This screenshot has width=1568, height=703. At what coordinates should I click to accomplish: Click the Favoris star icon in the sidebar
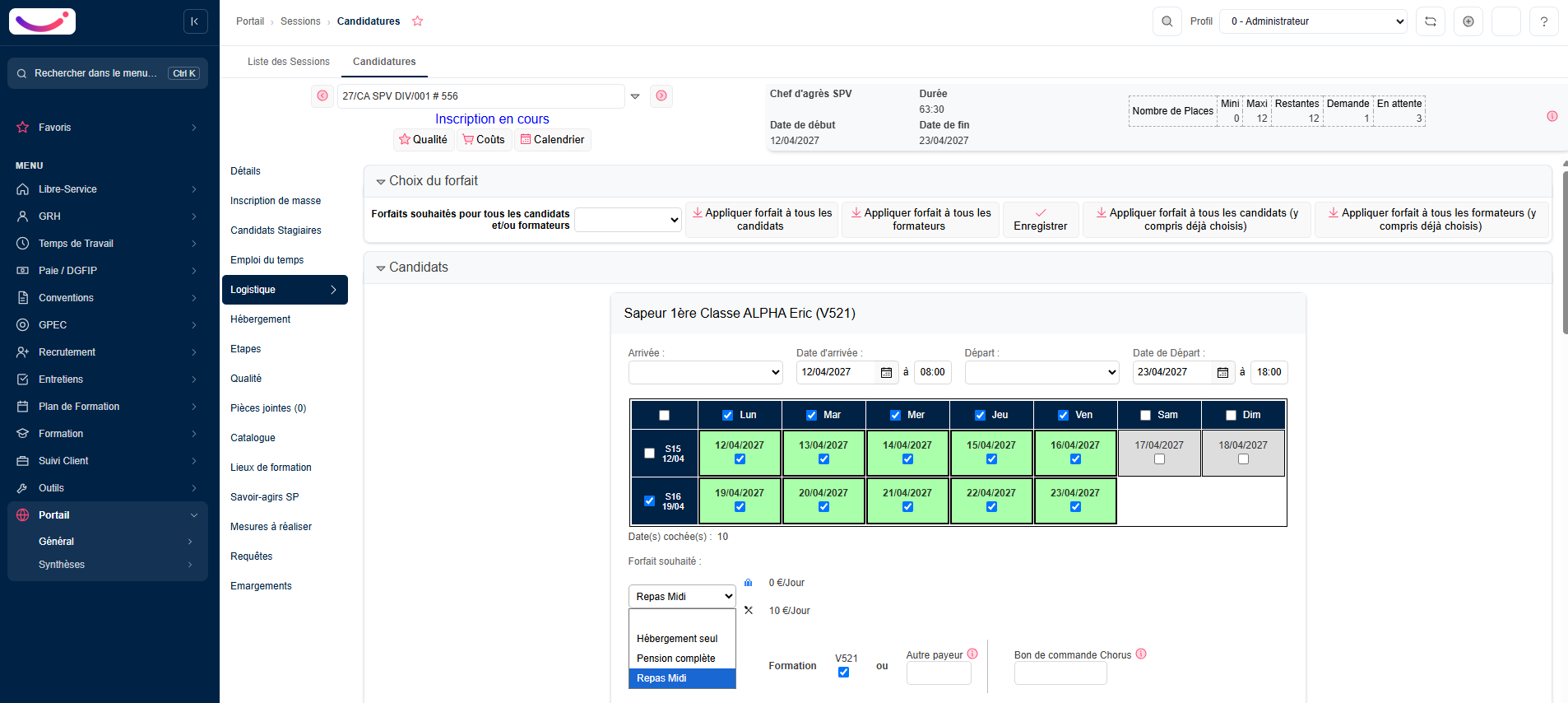click(x=23, y=128)
